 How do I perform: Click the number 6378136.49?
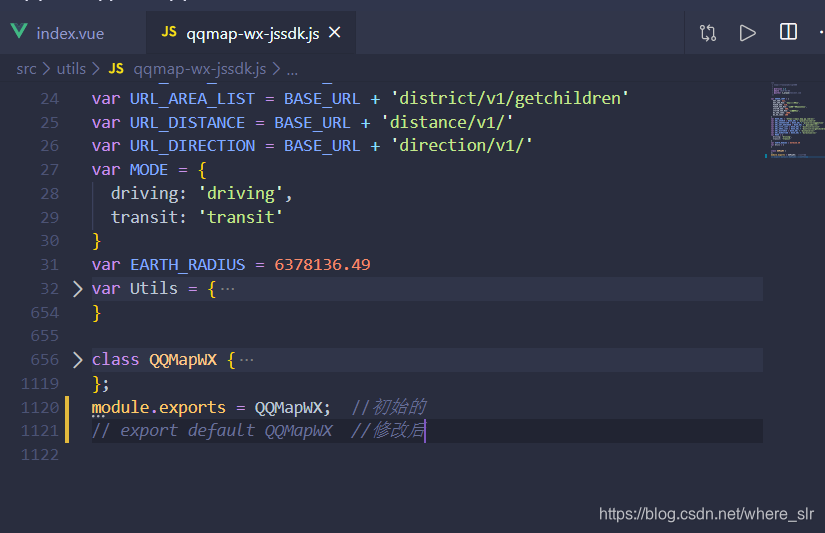[x=322, y=265]
